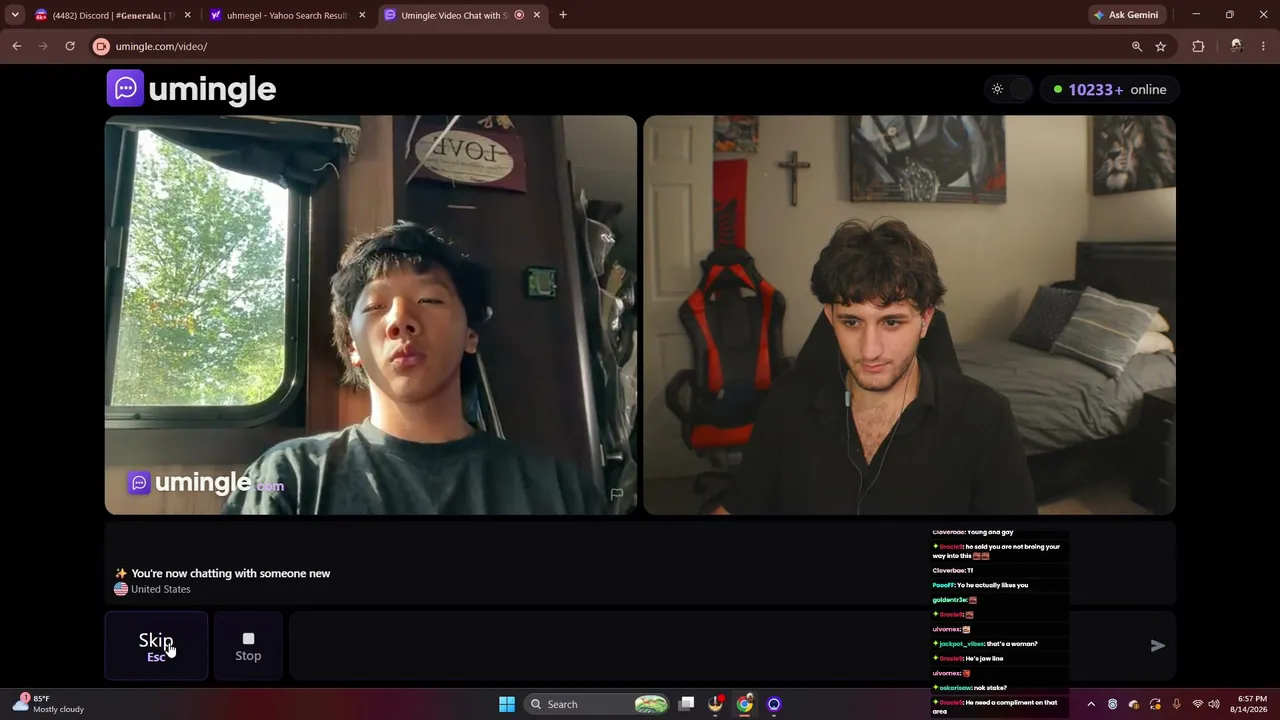Open the purple circle app on the taskbar
Viewport: 1280px width, 720px height.
(774, 704)
